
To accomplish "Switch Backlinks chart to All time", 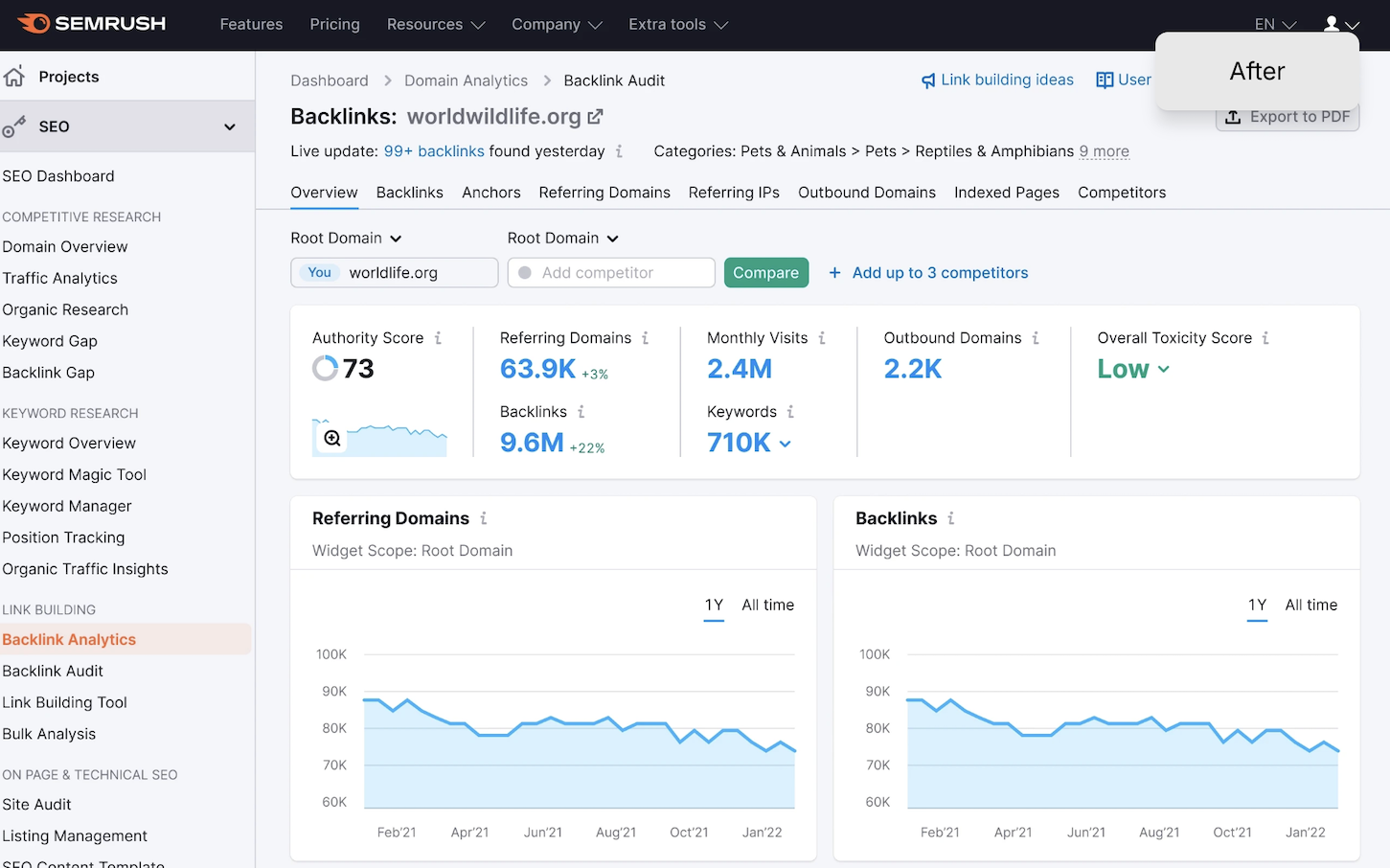I will [x=1310, y=605].
